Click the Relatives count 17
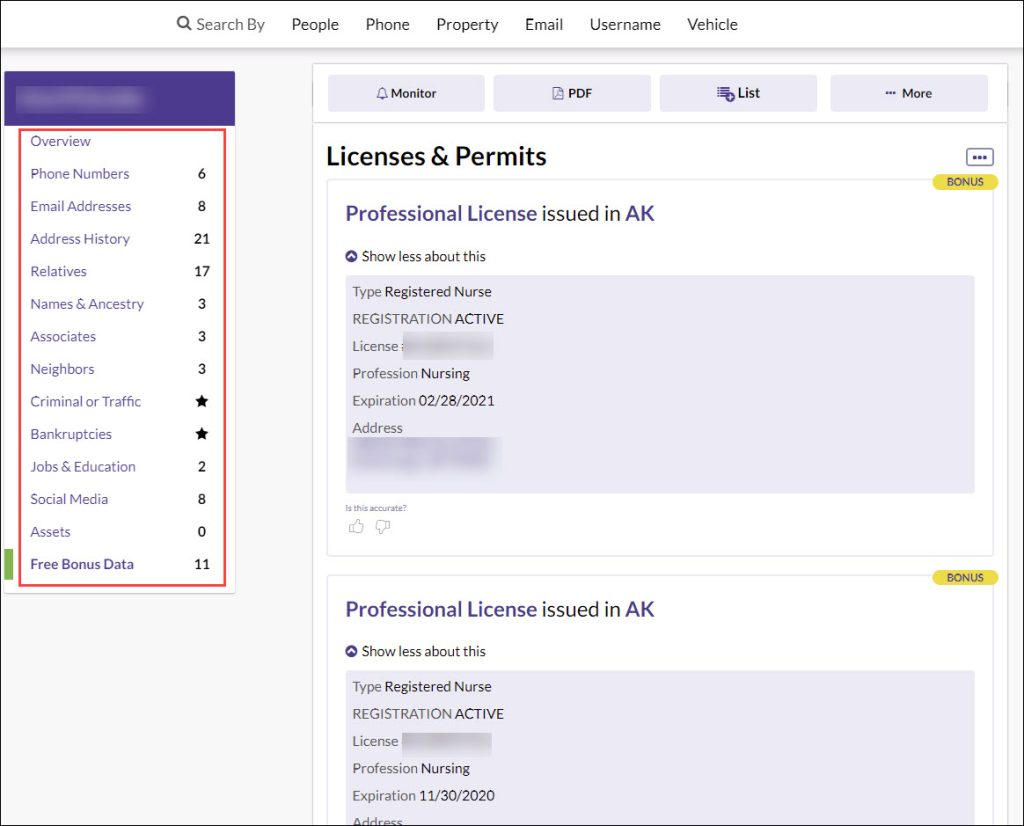 202,272
